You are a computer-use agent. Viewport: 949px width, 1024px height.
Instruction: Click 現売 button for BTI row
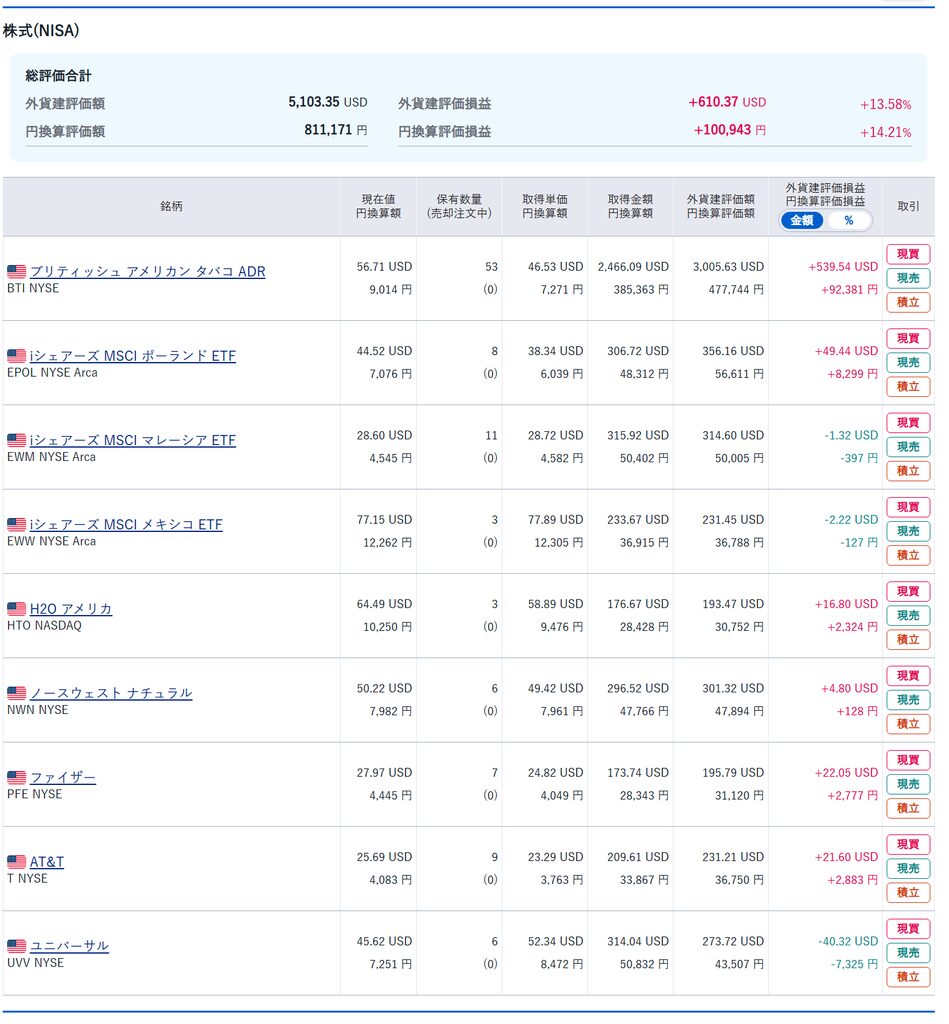908,278
